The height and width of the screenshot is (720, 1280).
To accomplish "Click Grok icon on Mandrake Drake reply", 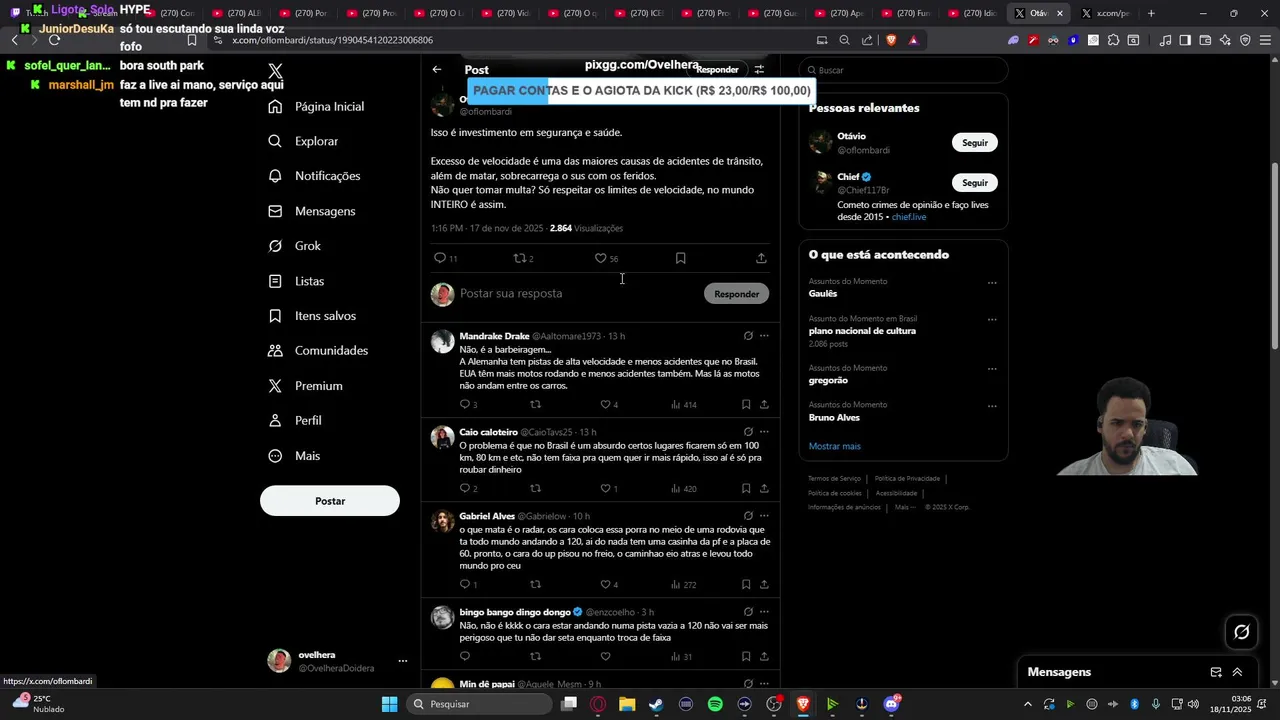I will (x=748, y=336).
